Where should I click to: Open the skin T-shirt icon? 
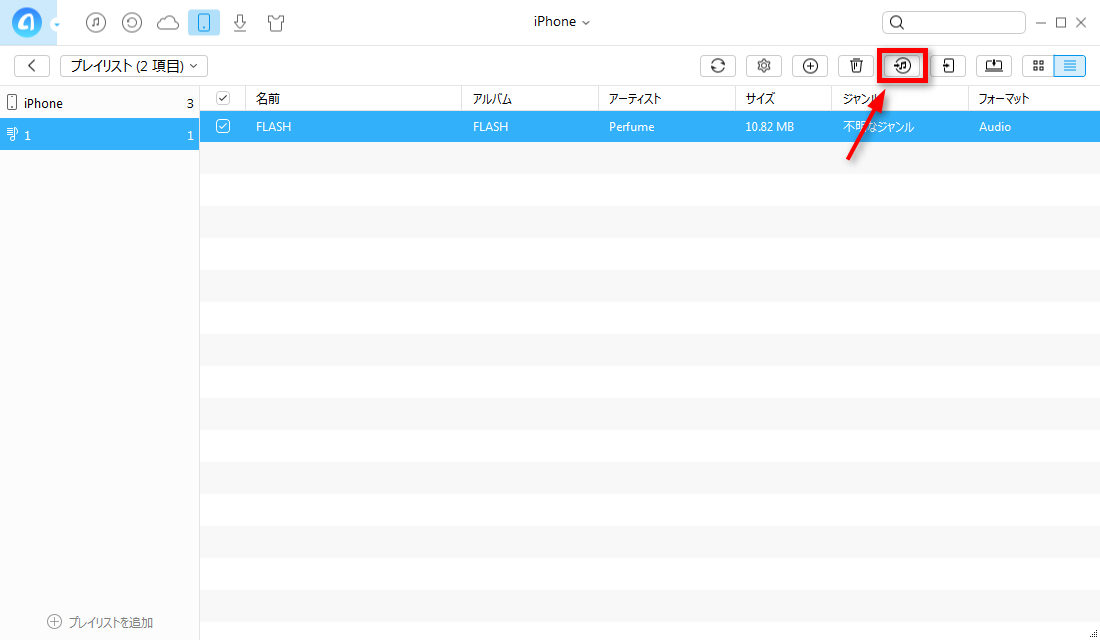(x=276, y=23)
